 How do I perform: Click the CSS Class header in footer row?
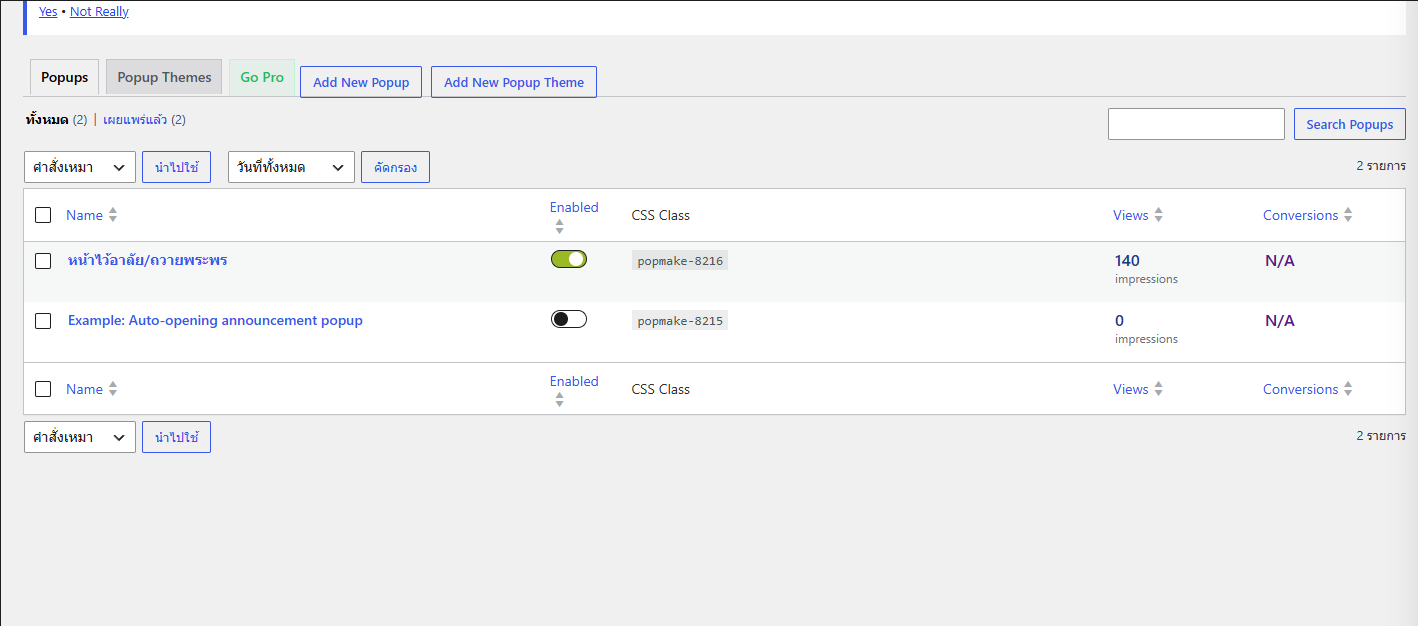click(661, 389)
